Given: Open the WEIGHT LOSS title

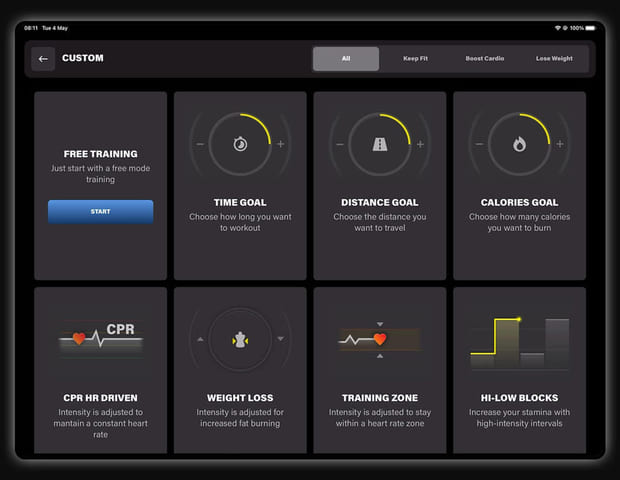Looking at the screenshot, I should click(240, 398).
